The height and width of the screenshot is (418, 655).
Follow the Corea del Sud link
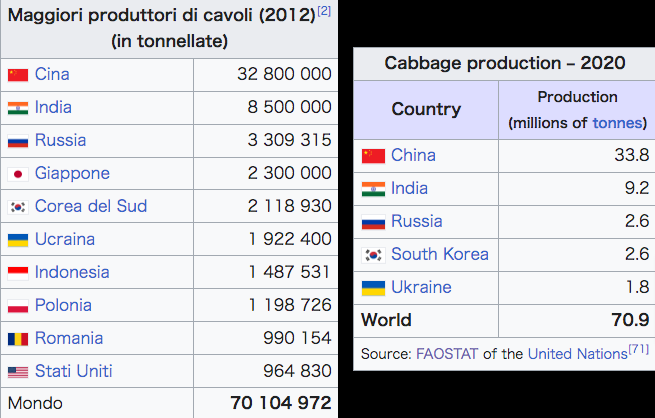coord(90,207)
